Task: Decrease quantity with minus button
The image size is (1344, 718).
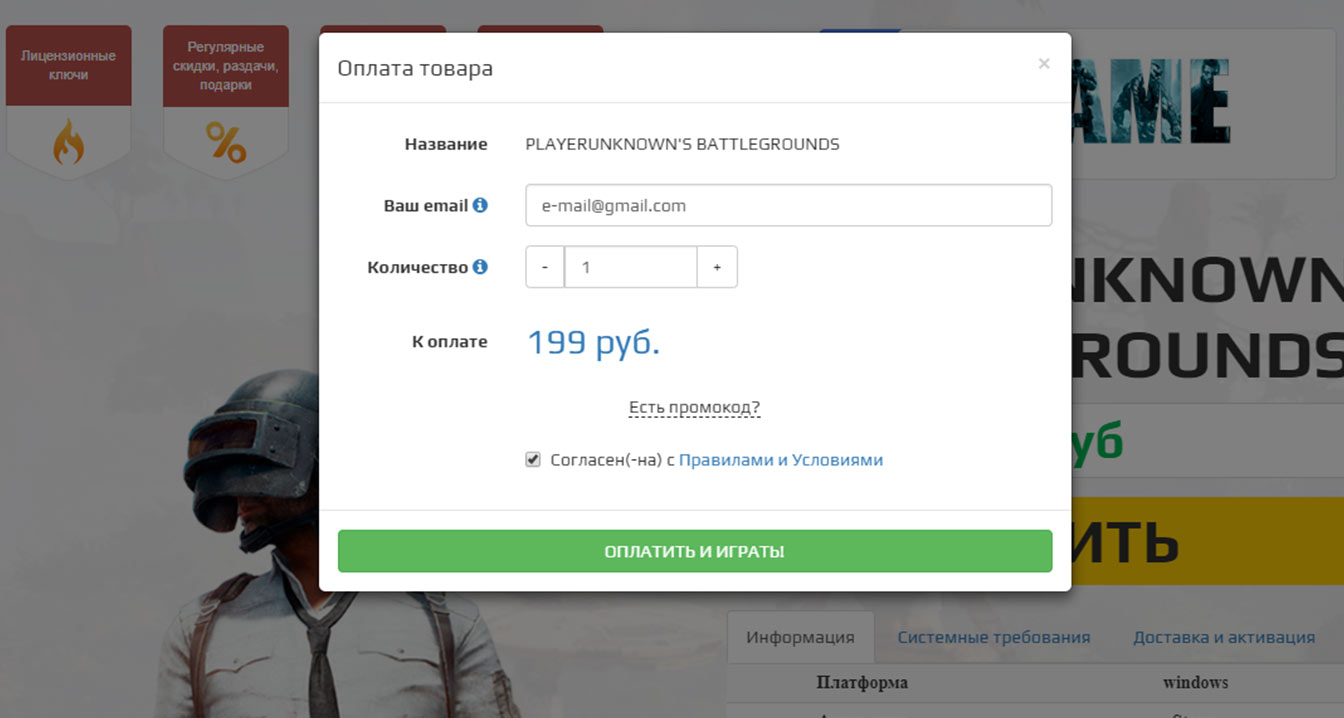Action: [545, 267]
